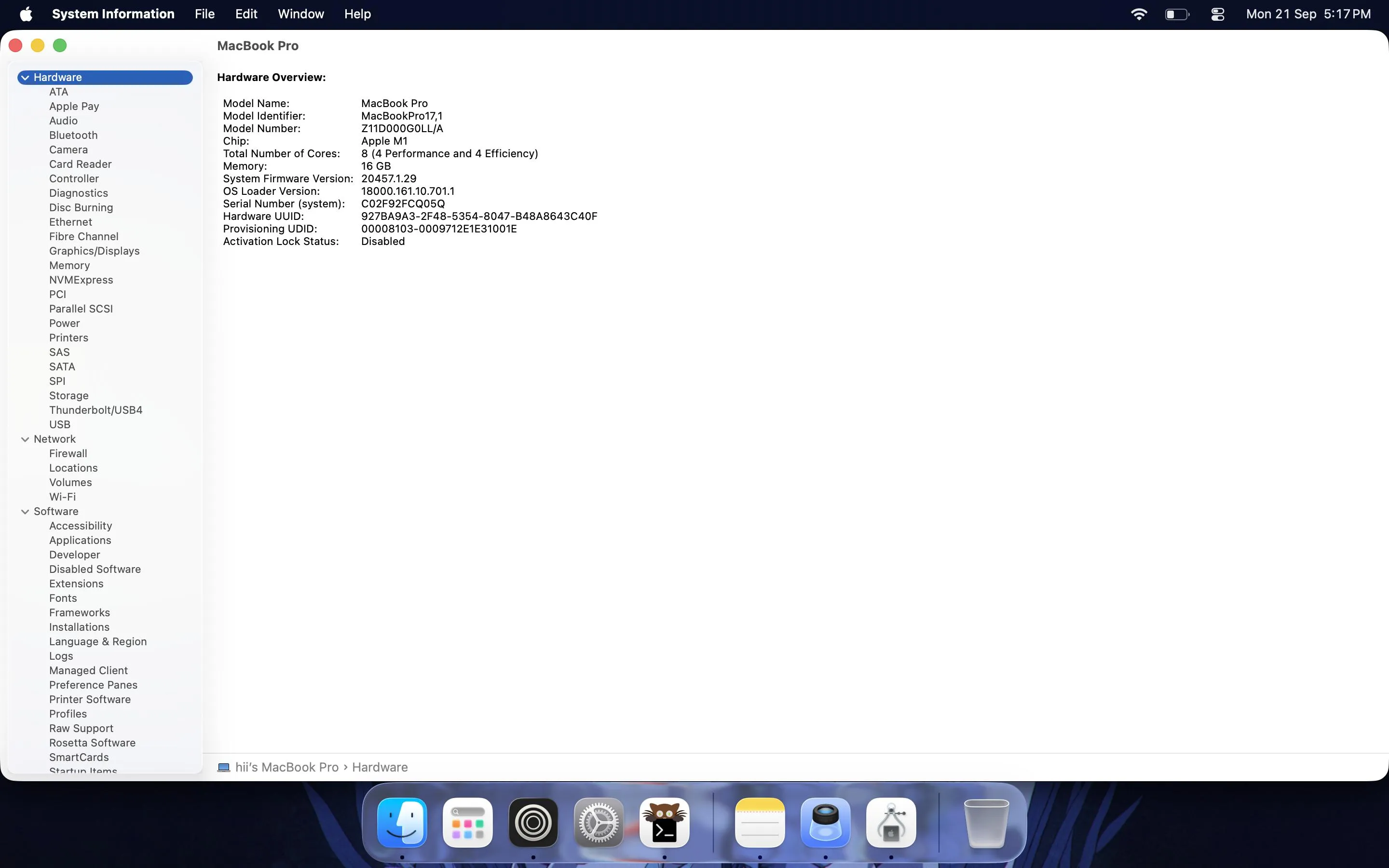The image size is (1389, 868).
Task: Click the Activation Lock Status Disabled value
Action: click(x=383, y=242)
